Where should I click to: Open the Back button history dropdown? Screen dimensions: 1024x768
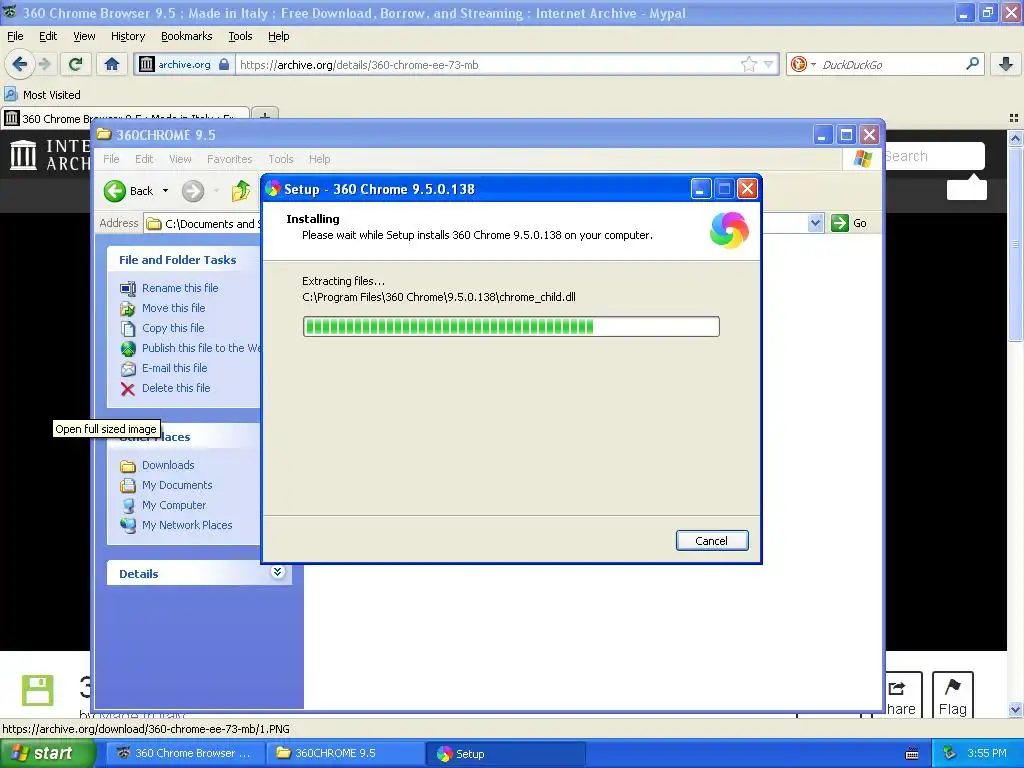pos(165,191)
